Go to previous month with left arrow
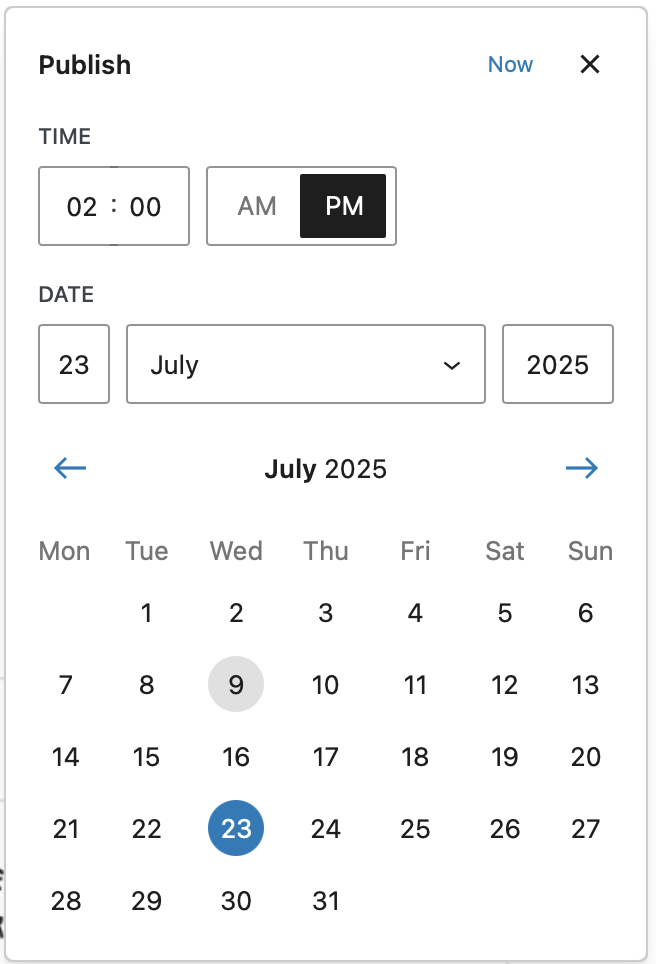This screenshot has height=964, width=656. click(x=70, y=468)
